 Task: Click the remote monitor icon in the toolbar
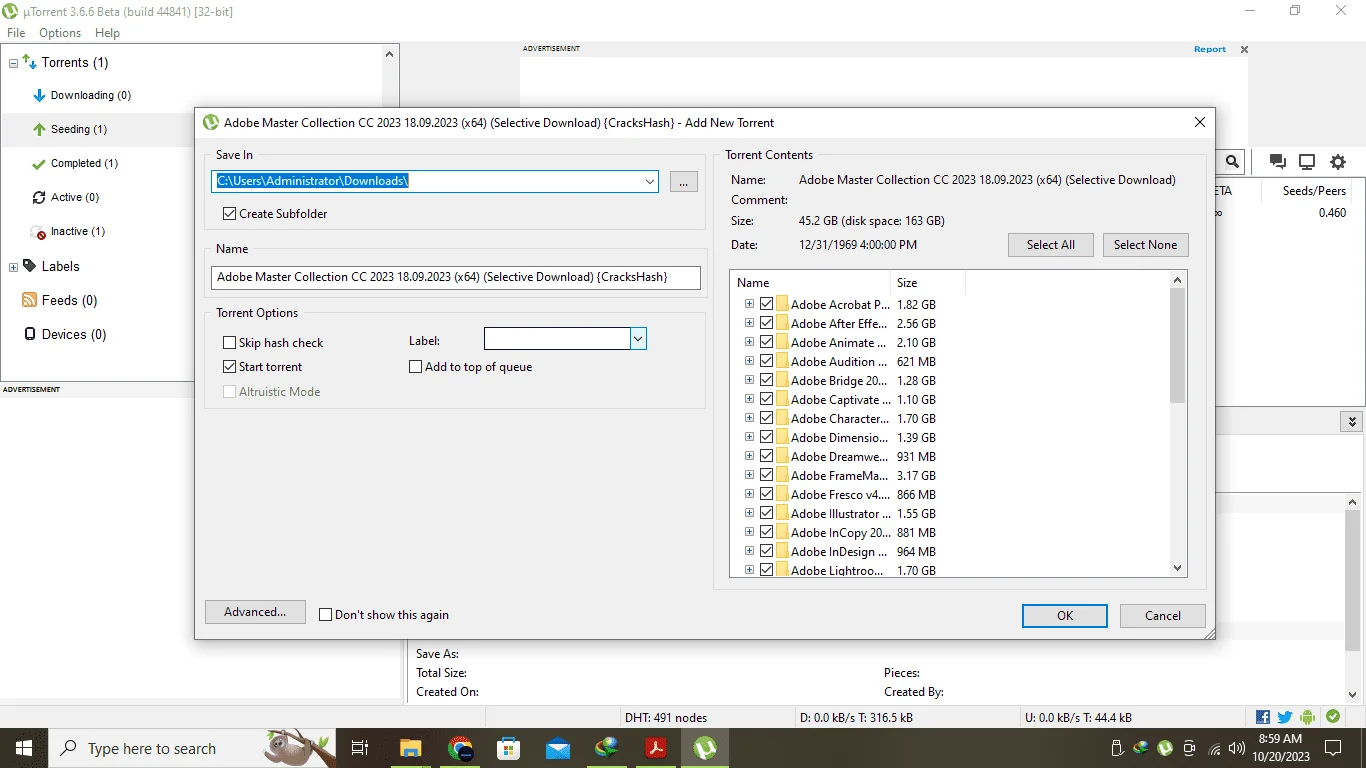[x=1307, y=162]
